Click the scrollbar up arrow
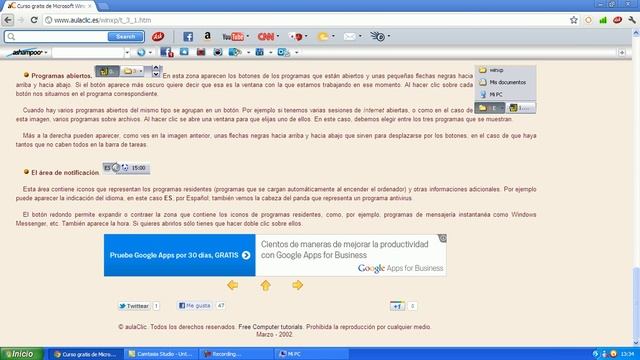 coord(636,33)
